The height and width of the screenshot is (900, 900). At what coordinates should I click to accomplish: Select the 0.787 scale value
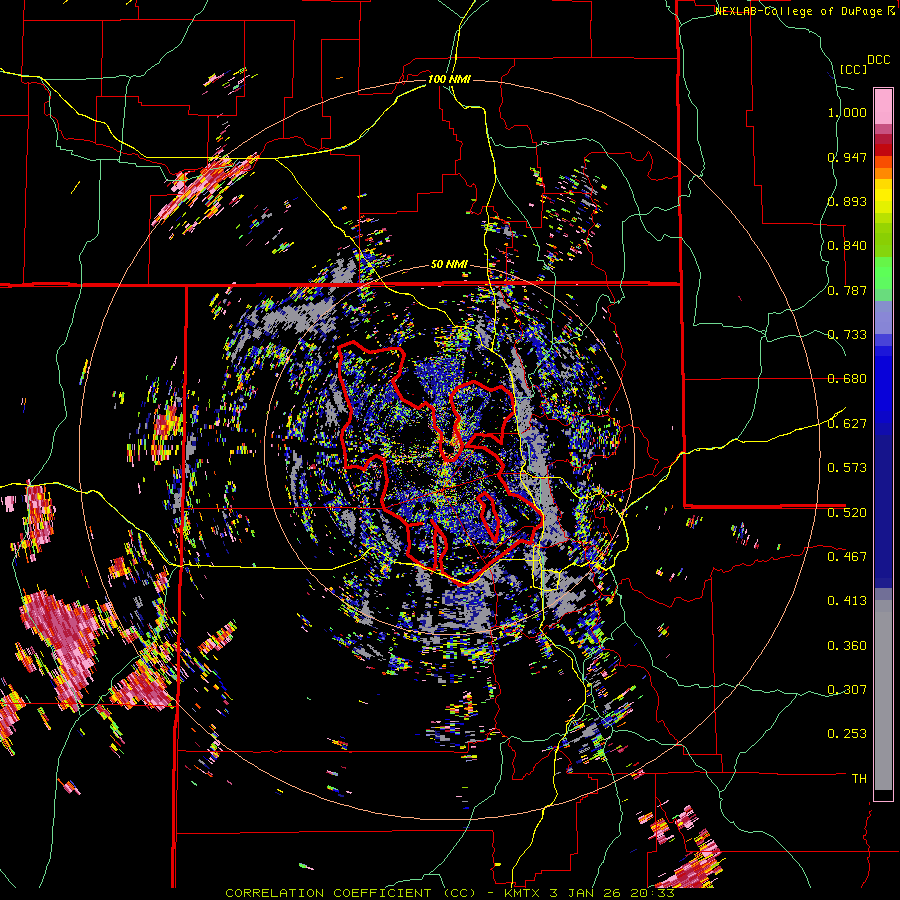point(847,290)
